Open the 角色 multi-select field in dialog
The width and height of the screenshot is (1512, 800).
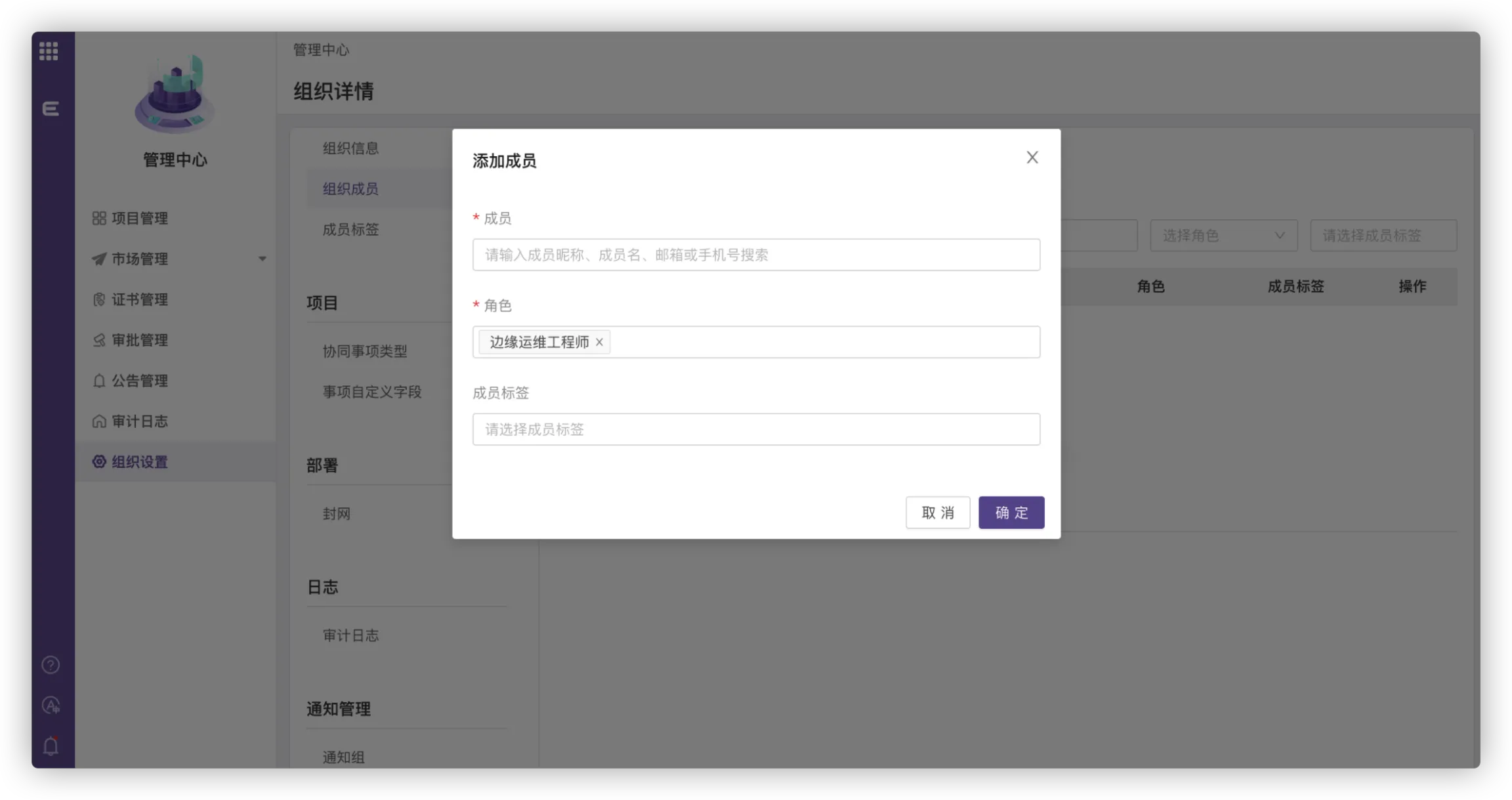click(820, 342)
